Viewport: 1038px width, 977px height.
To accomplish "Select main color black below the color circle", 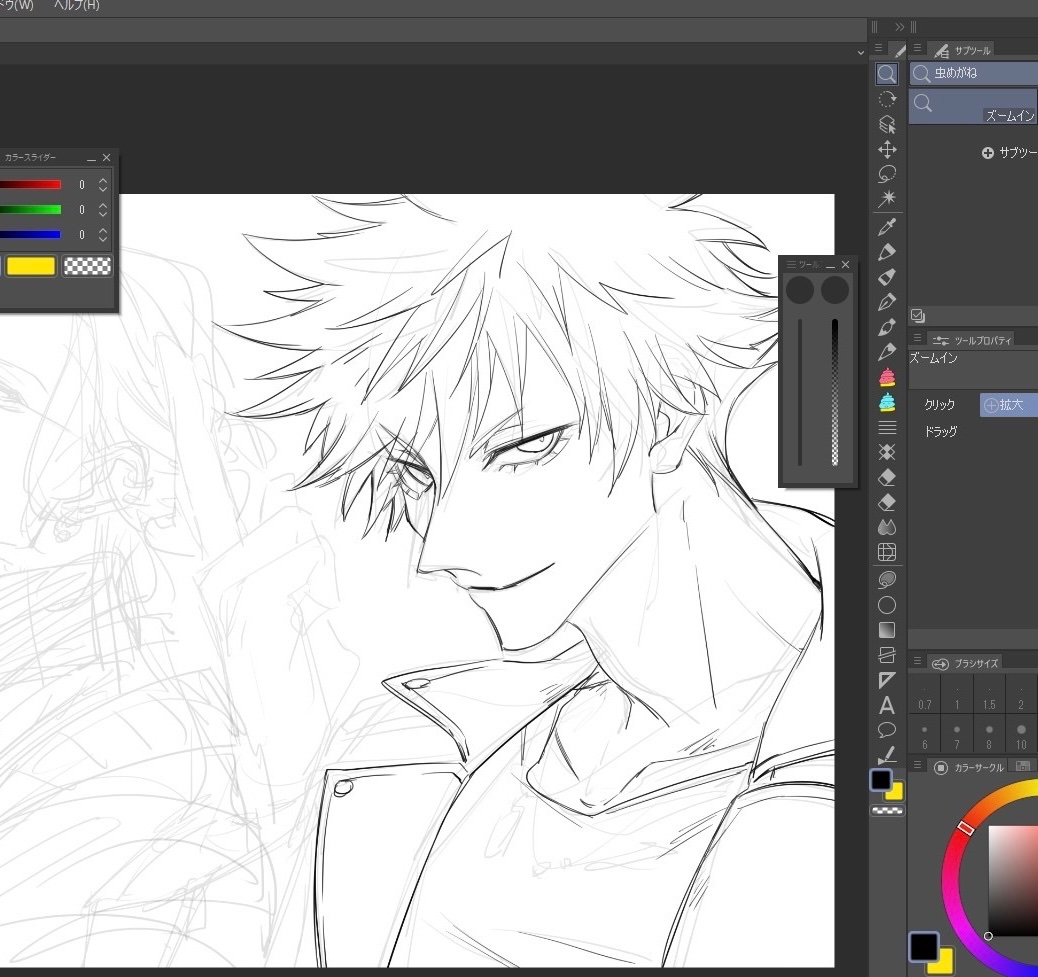I will [923, 947].
